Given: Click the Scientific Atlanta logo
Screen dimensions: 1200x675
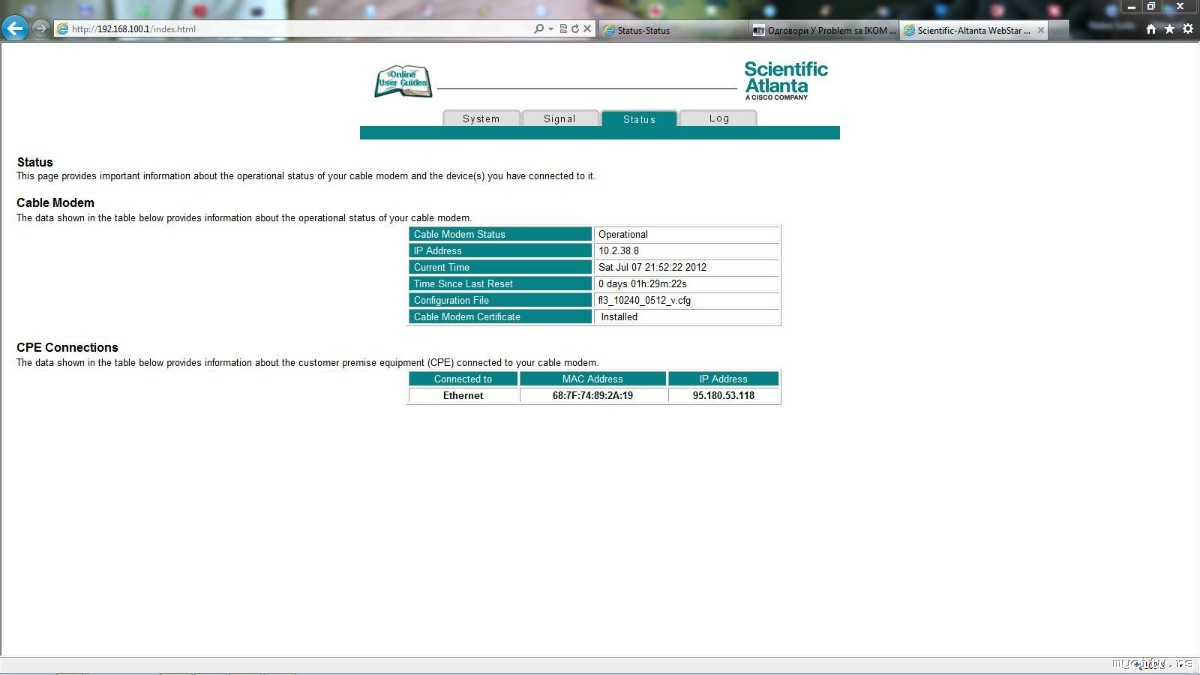Looking at the screenshot, I should (786, 80).
